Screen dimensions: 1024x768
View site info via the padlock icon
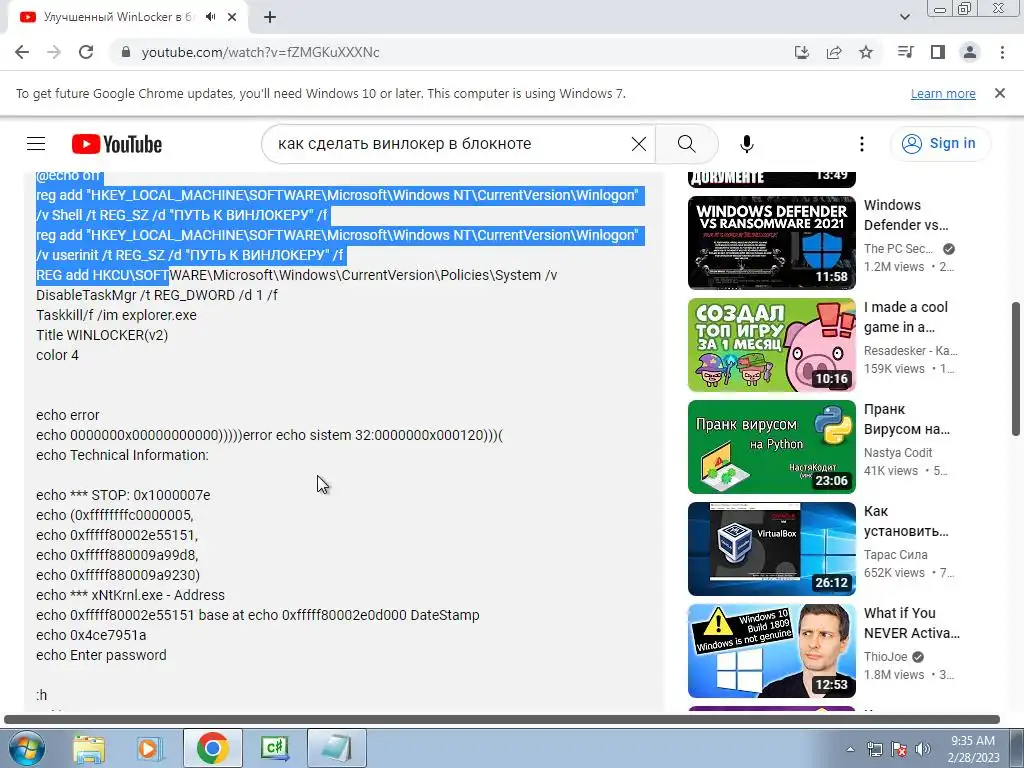126,52
